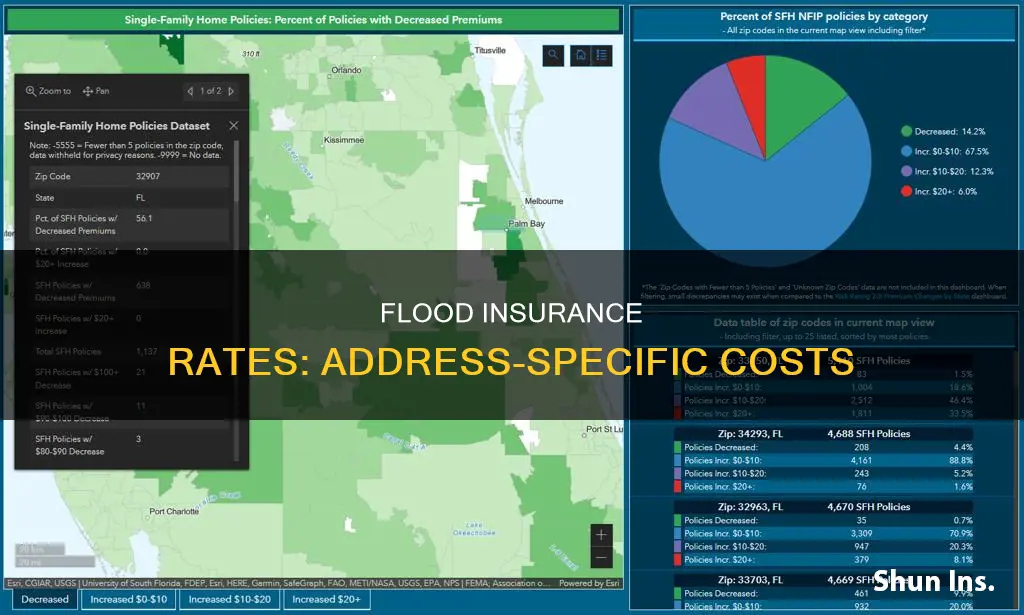Screen dimensions: 1024x615
Task: Click the Orlando label on the map
Action: [x=346, y=71]
